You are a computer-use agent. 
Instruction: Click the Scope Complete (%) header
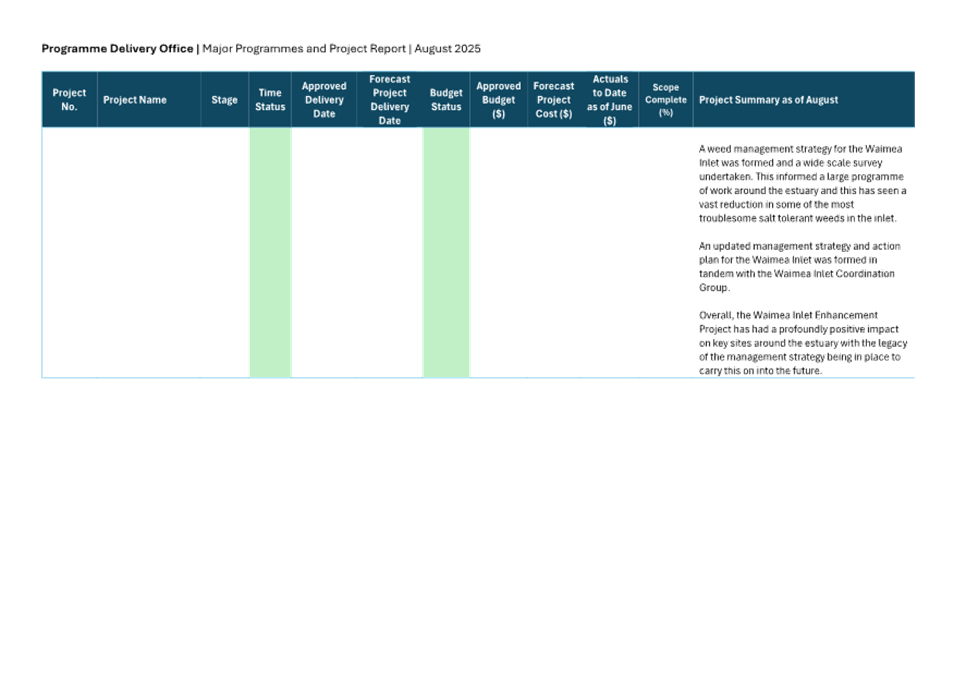click(665, 100)
